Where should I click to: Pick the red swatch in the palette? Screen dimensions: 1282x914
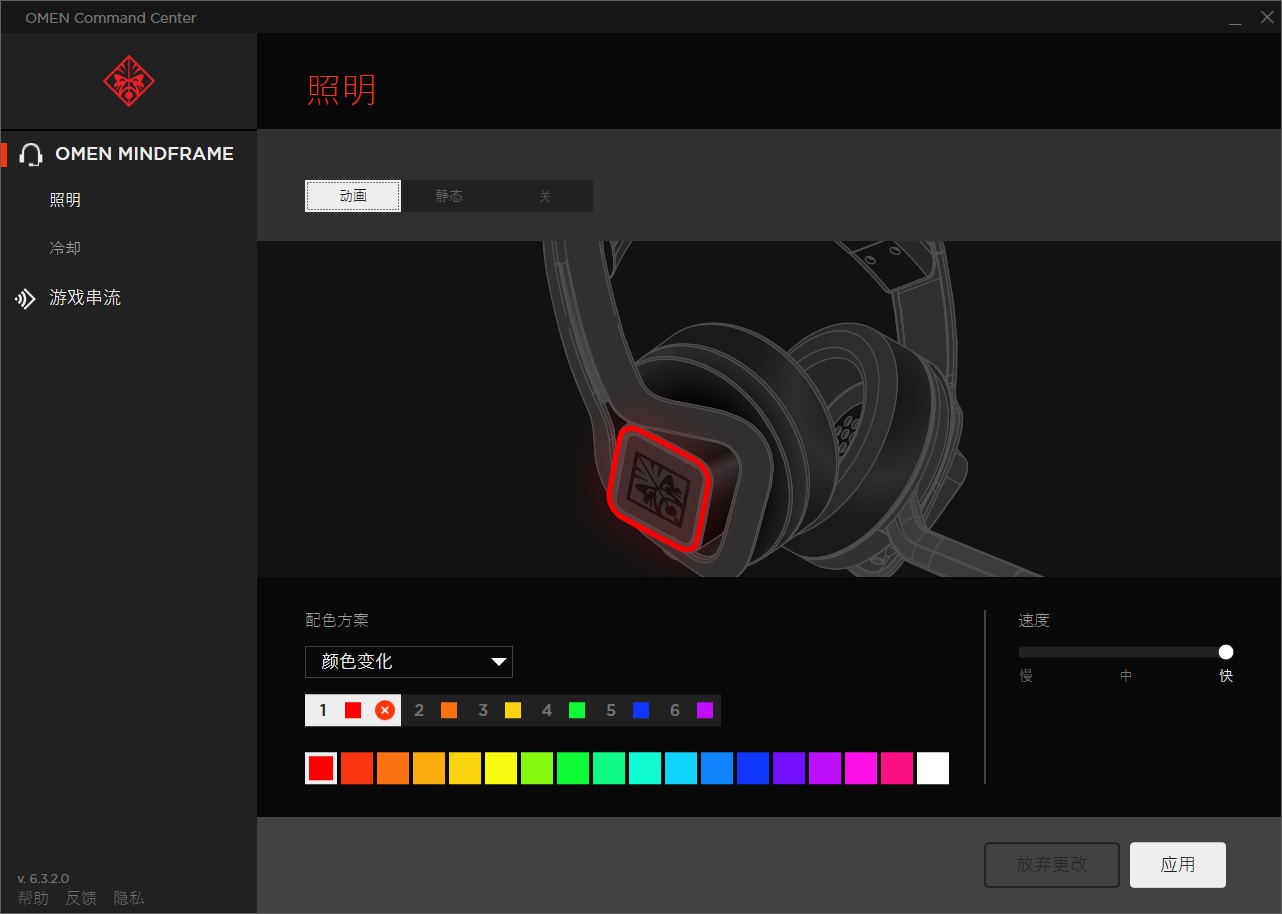coord(321,768)
